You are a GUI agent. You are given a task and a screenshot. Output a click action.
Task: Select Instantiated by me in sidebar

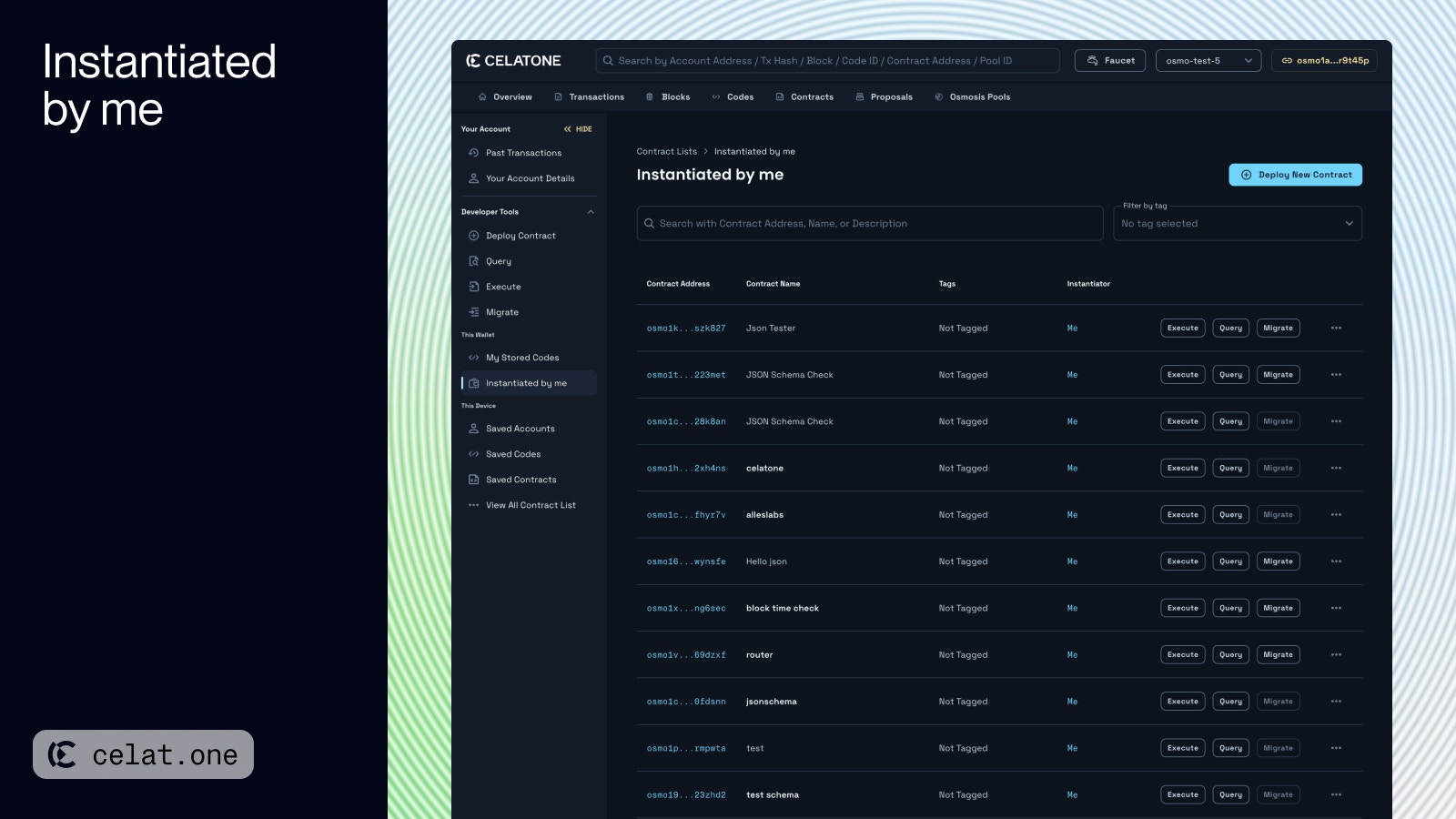pyautogui.click(x=529, y=383)
